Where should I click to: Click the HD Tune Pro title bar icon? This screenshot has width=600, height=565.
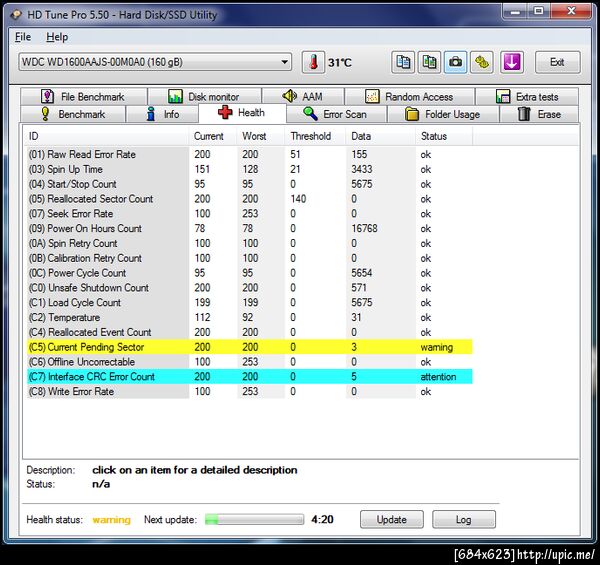tap(16, 15)
